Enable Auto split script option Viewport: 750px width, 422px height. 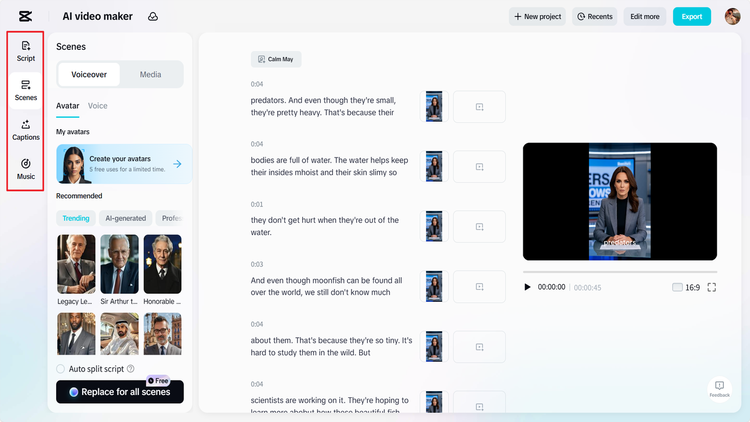point(61,369)
